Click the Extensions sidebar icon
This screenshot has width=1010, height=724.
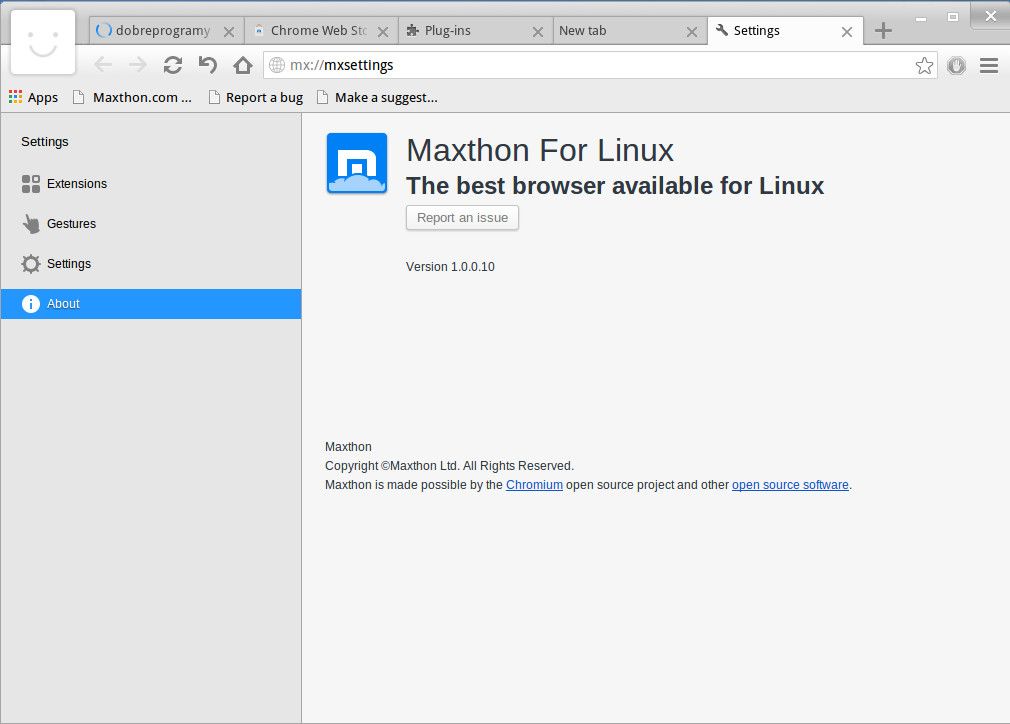(31, 184)
